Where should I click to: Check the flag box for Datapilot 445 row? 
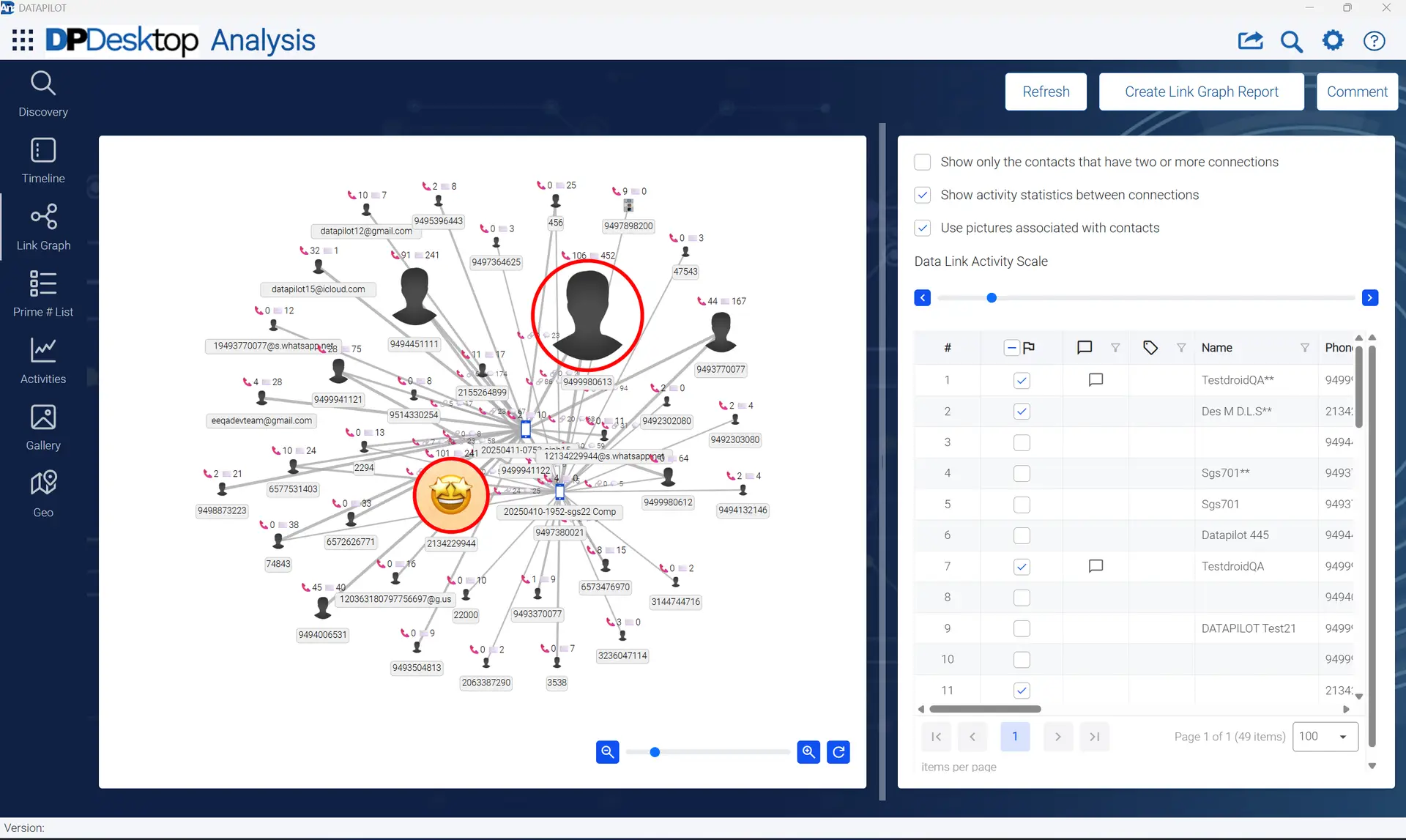(x=1022, y=535)
